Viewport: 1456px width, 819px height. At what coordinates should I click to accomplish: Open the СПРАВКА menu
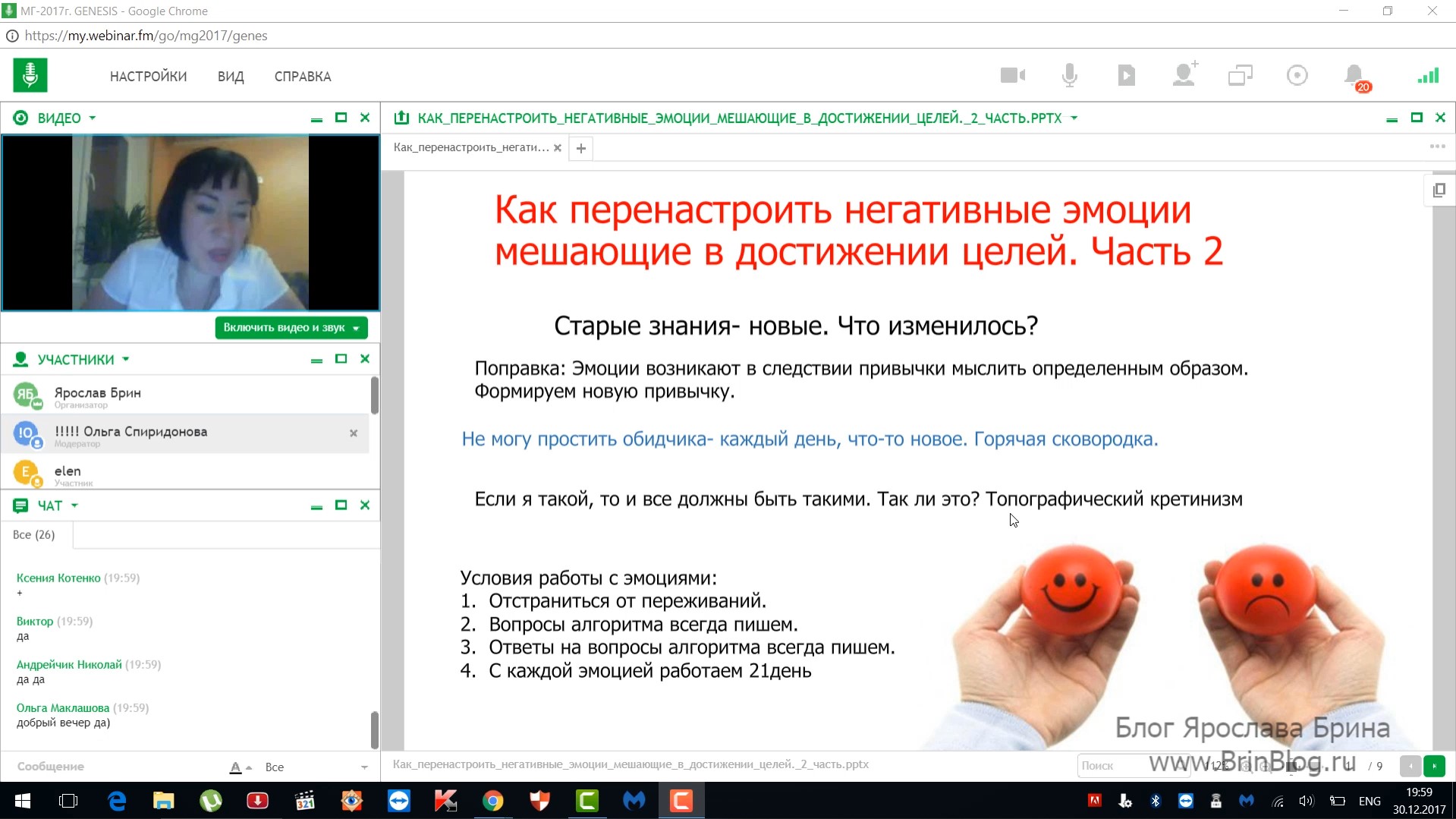click(303, 77)
